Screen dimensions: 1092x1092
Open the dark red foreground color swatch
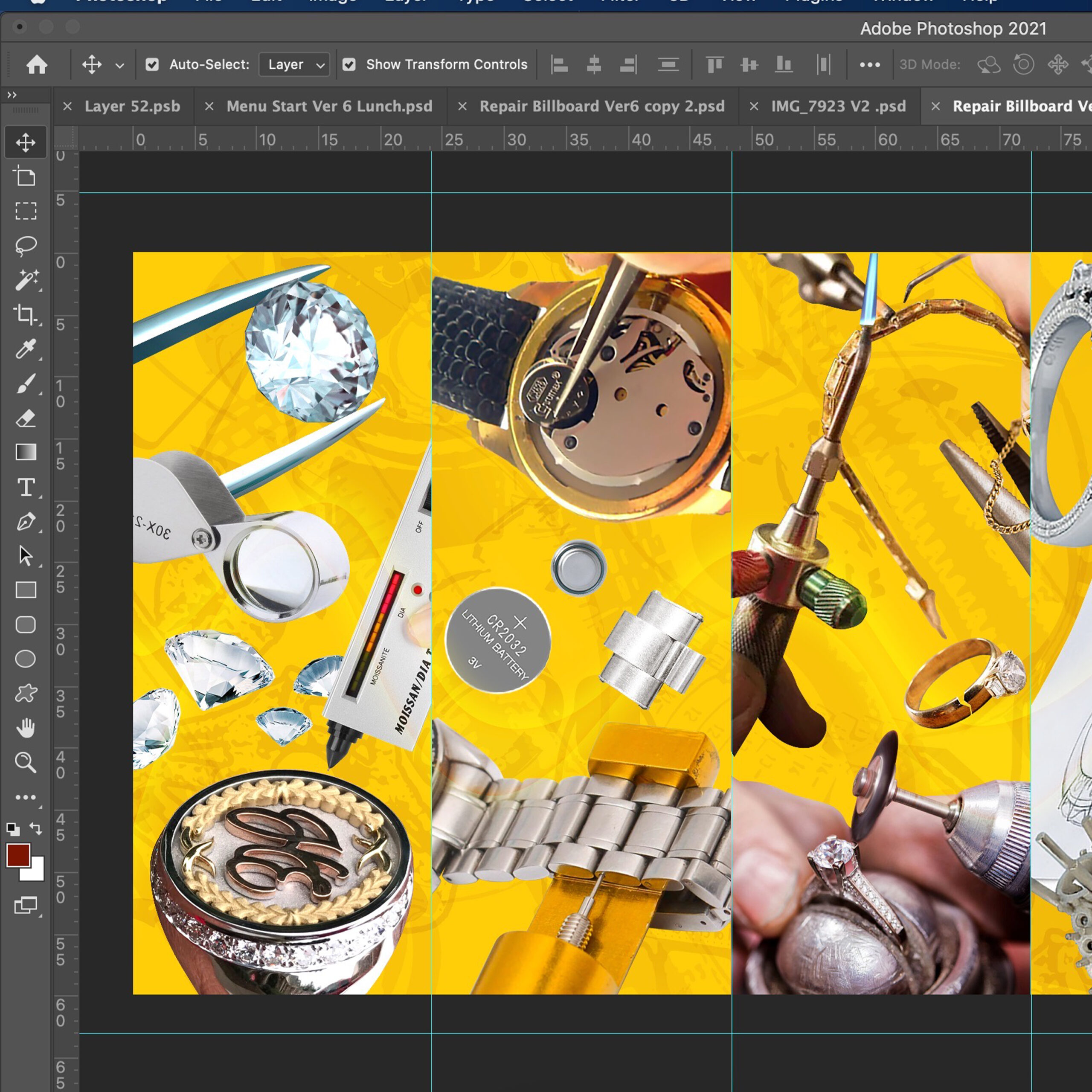tap(18, 855)
